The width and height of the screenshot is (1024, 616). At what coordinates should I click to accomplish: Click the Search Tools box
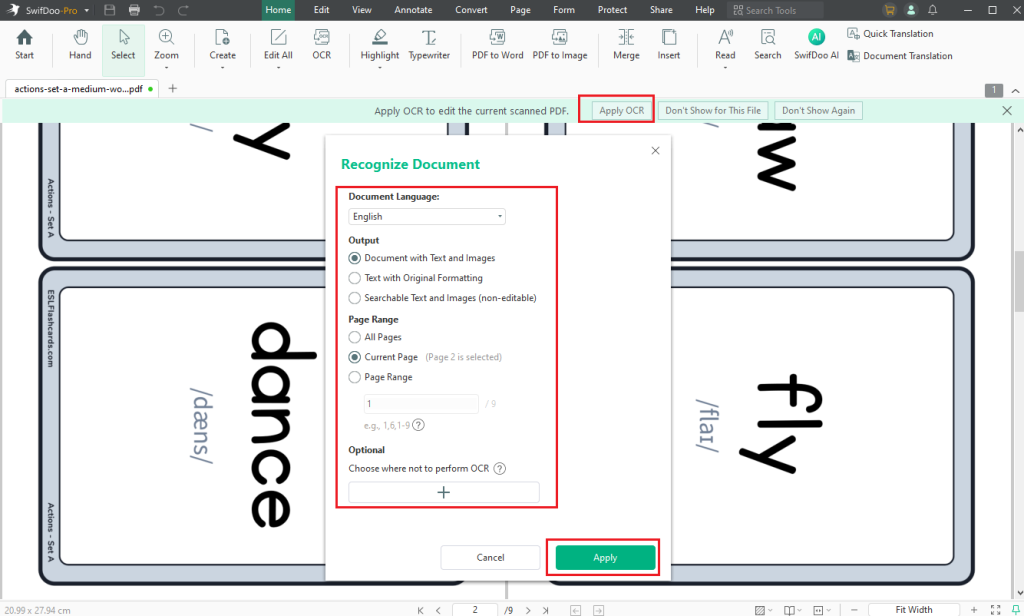[775, 10]
